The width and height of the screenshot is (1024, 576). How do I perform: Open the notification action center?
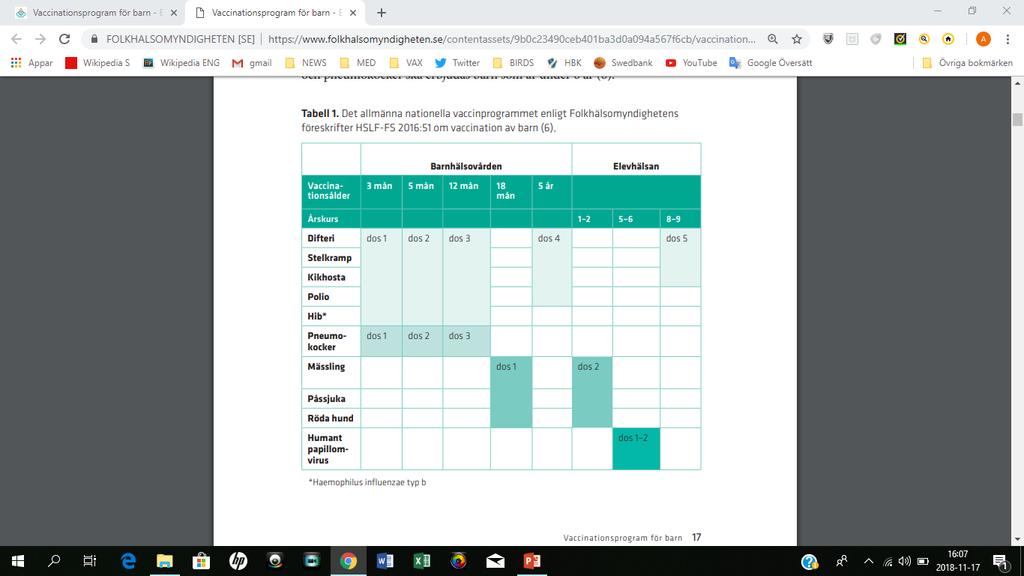coord(1000,561)
